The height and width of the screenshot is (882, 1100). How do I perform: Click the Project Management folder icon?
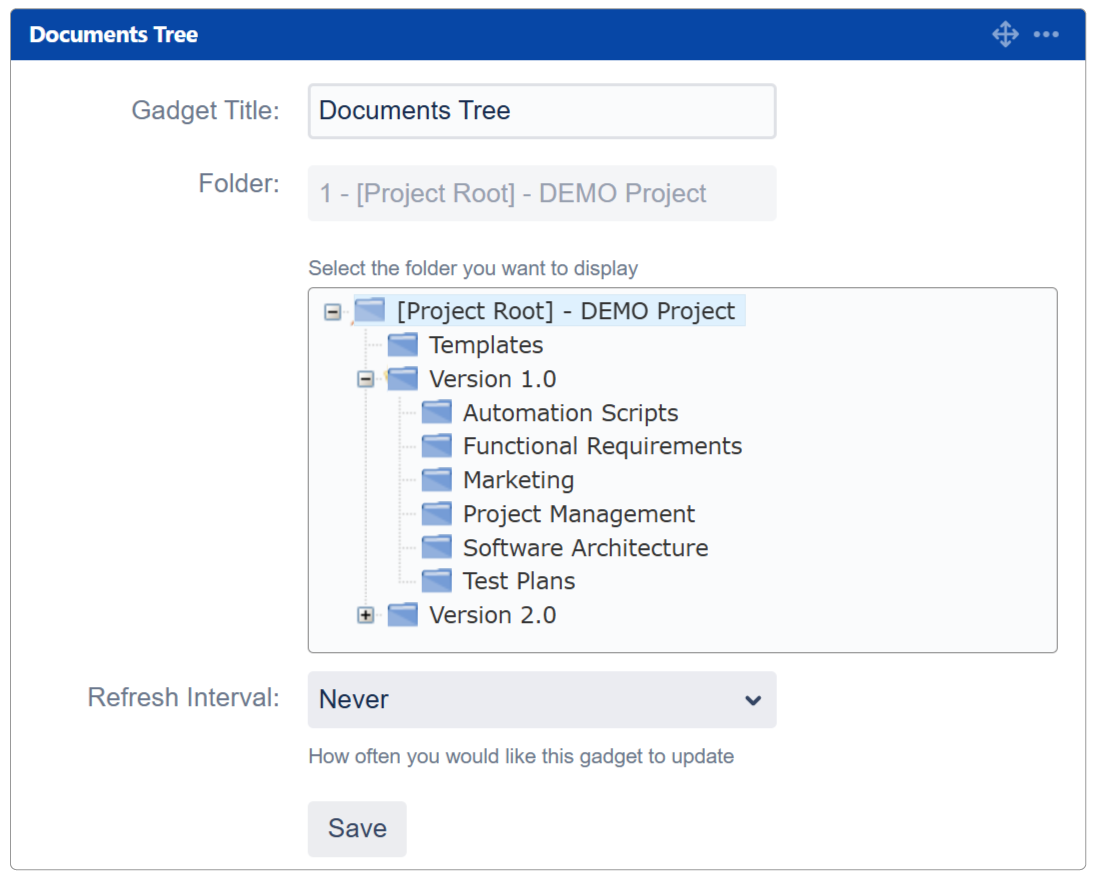[437, 513]
